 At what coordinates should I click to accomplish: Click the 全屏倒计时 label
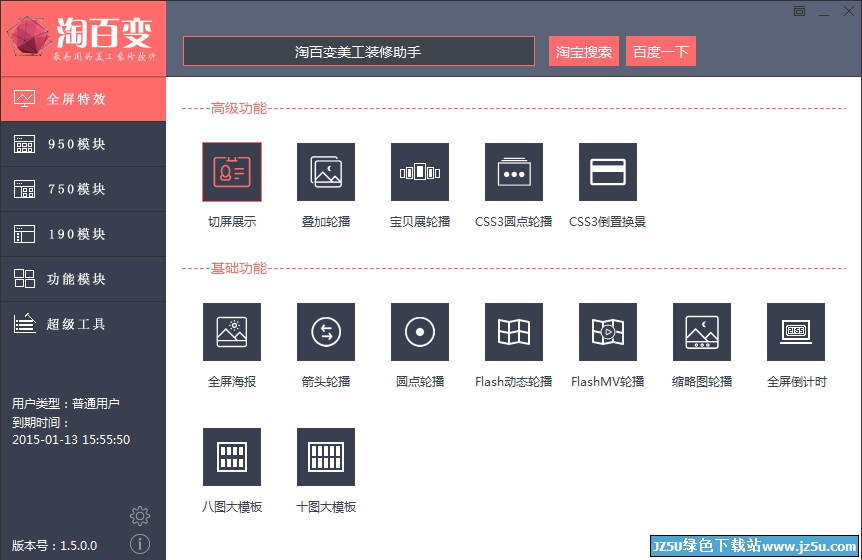click(x=797, y=381)
